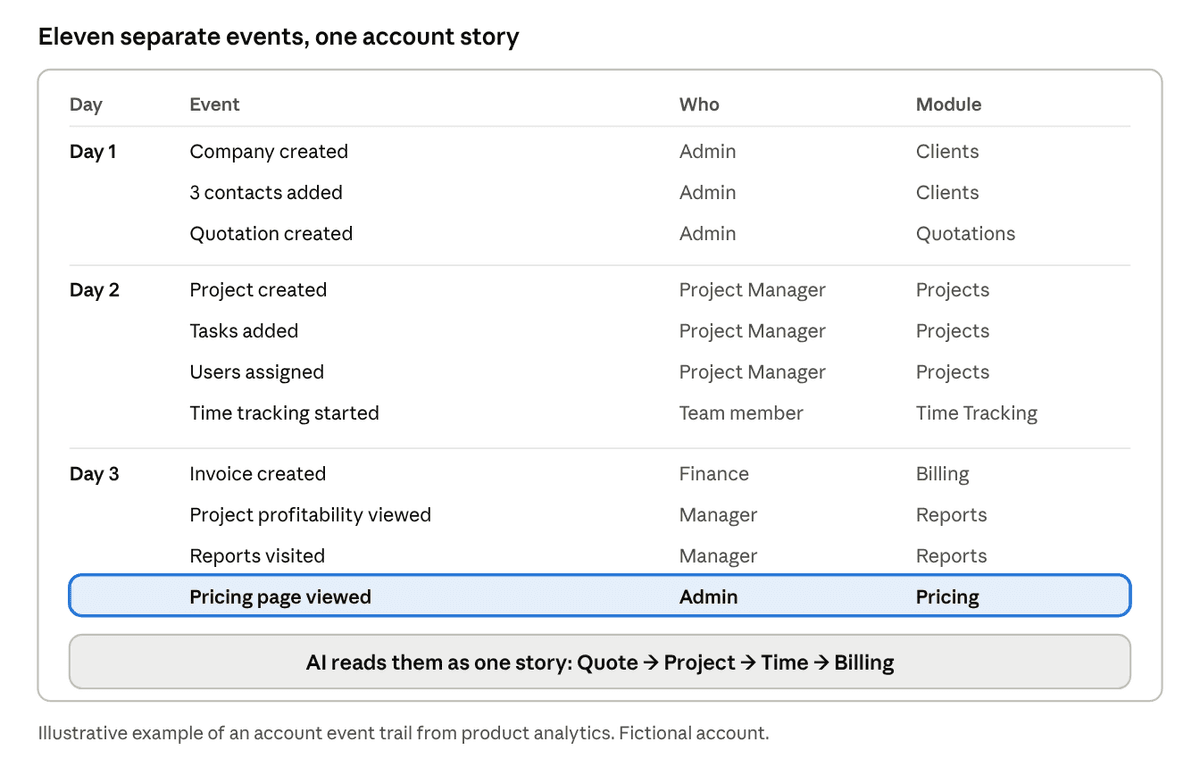Click the "Finance" cell
The image size is (1200, 775).
(714, 474)
